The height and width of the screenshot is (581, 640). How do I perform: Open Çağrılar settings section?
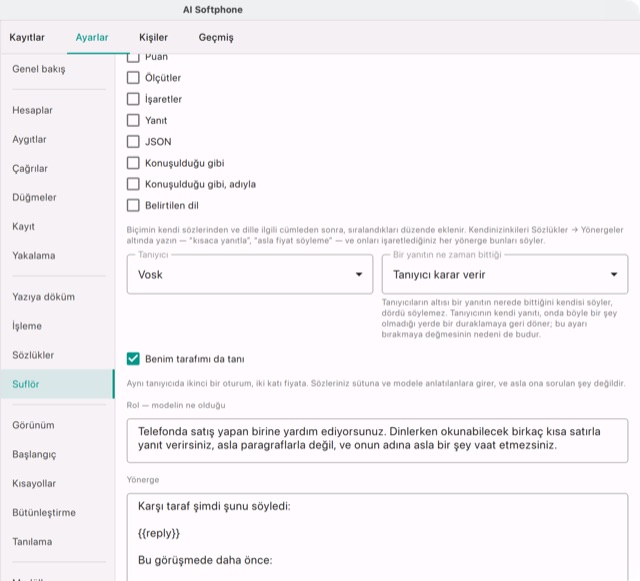(x=57, y=168)
